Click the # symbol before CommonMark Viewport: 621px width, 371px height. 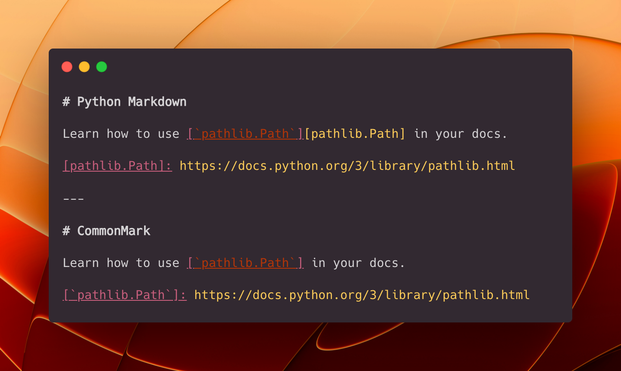coord(66,231)
